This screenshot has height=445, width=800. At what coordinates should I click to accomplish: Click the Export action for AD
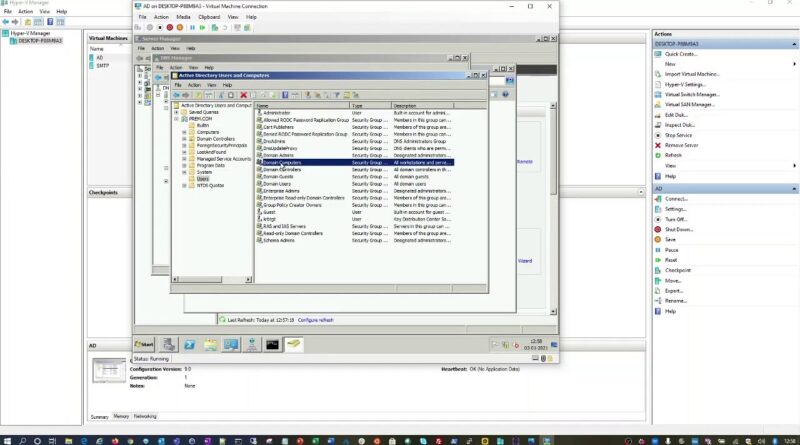click(673, 291)
